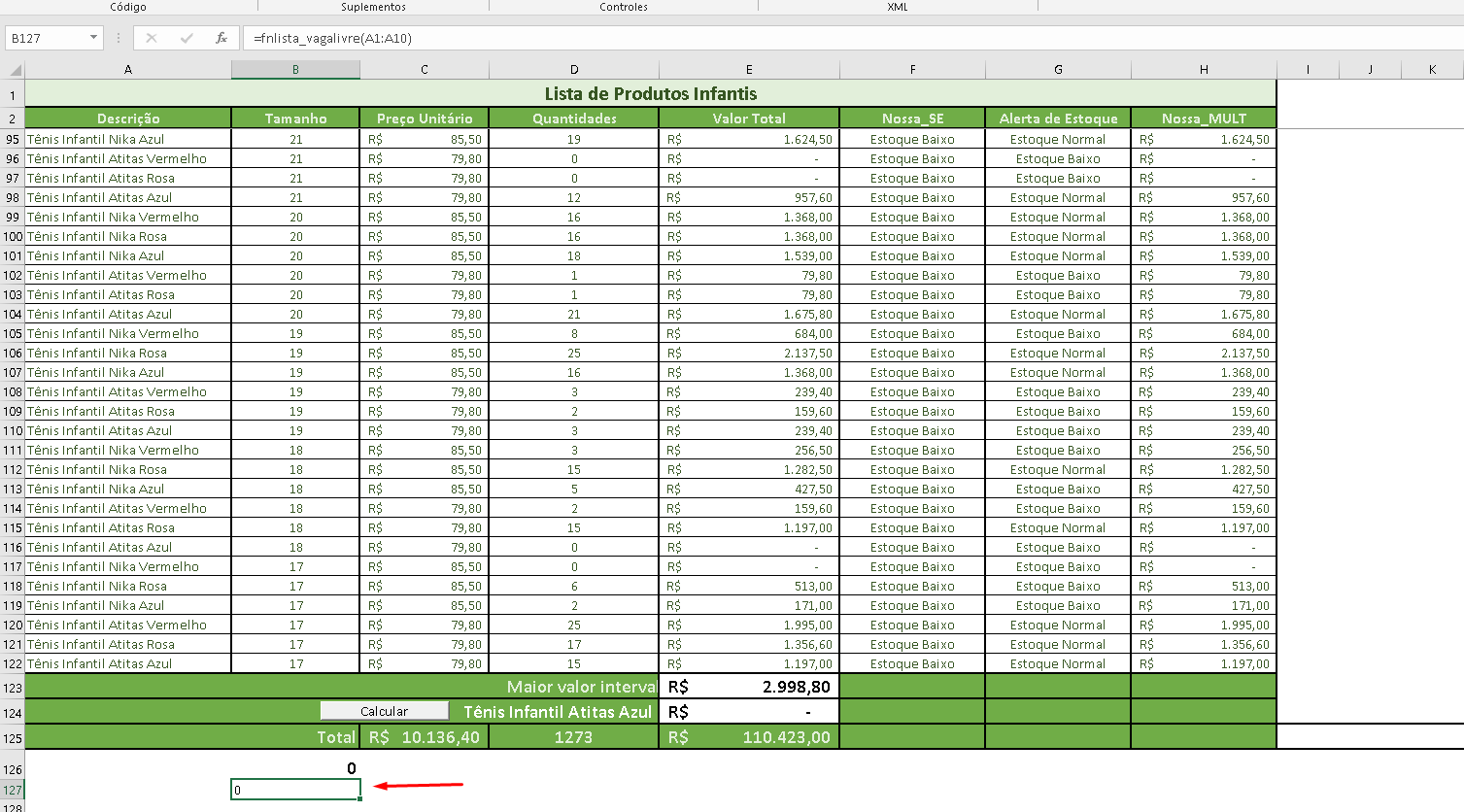
Task: Click the Nossa_SE header cell
Action: (912, 118)
